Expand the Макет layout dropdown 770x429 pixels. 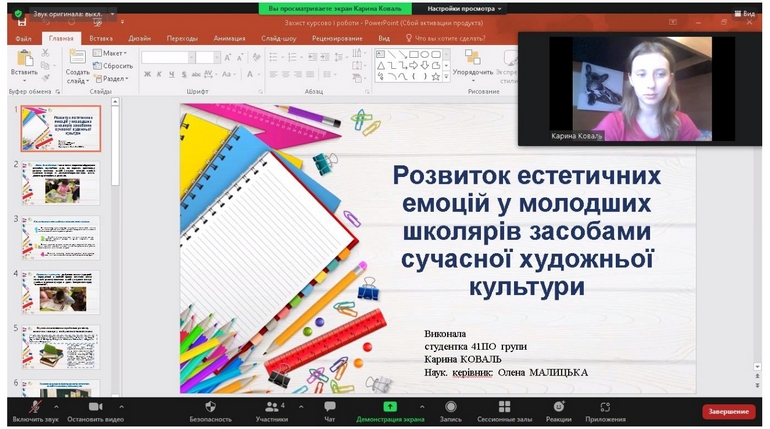coord(110,53)
